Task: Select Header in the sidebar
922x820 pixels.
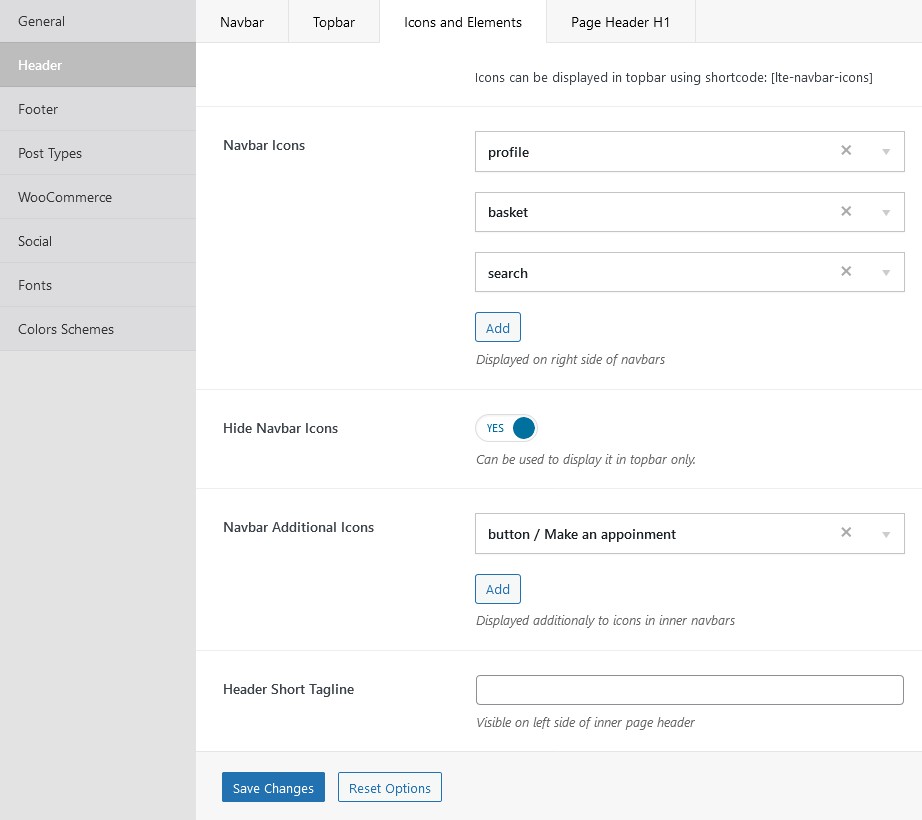Action: point(98,65)
